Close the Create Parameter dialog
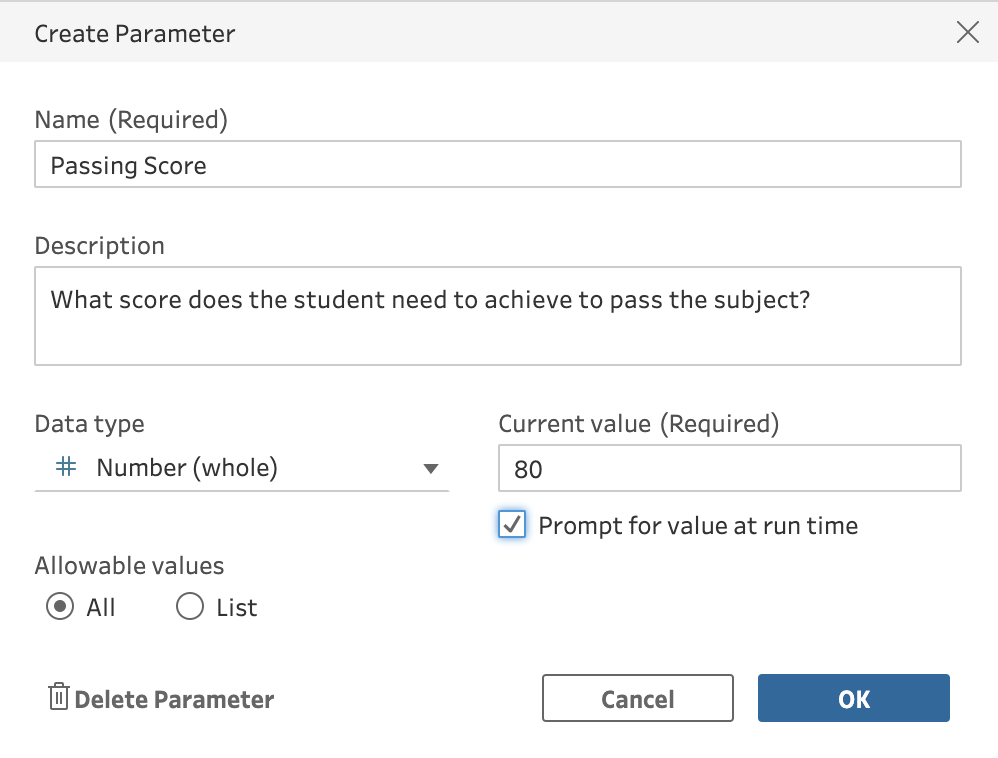Viewport: 998px width, 758px height. pos(967,33)
